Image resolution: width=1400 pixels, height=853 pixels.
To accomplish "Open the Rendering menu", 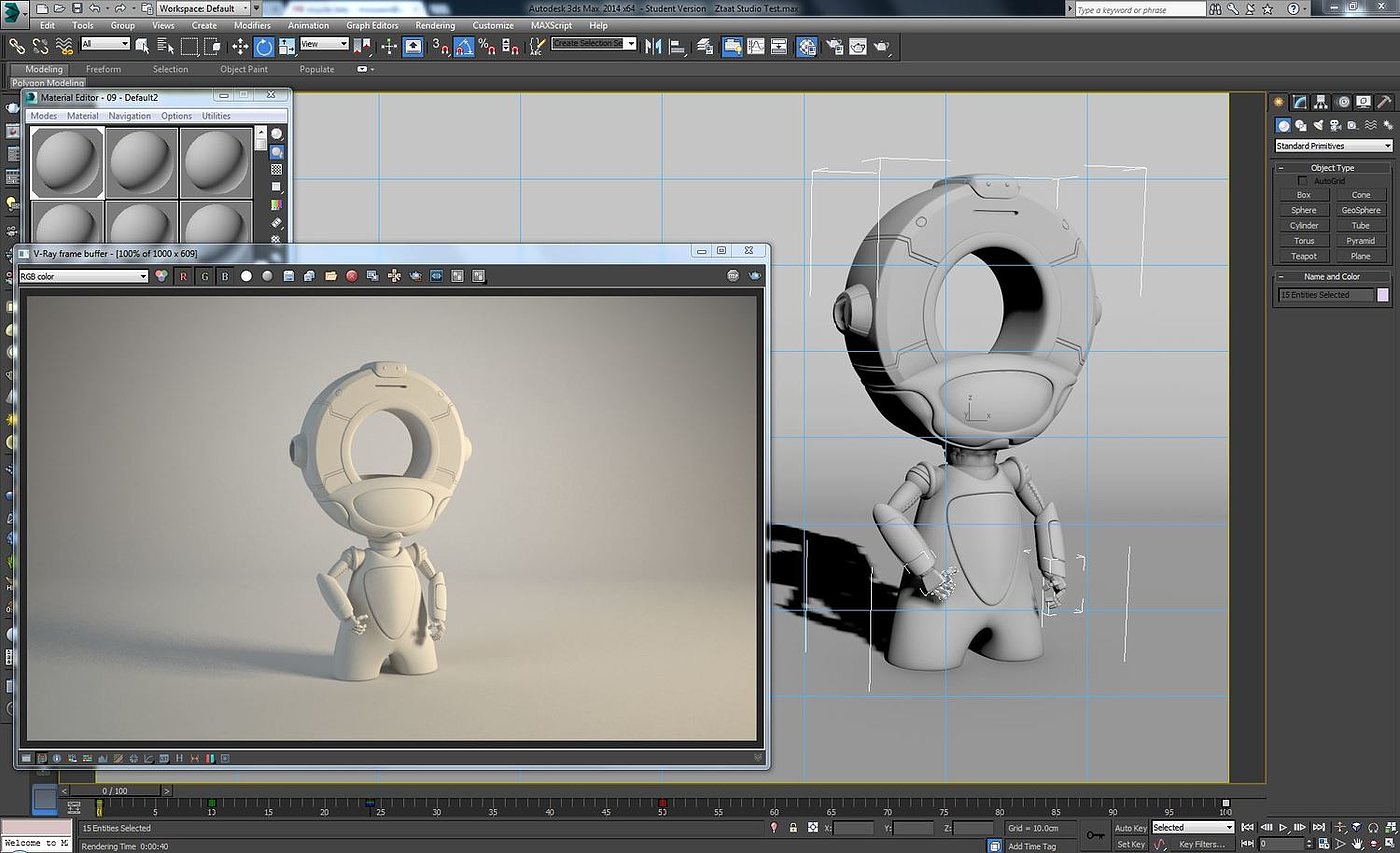I will click(x=434, y=25).
